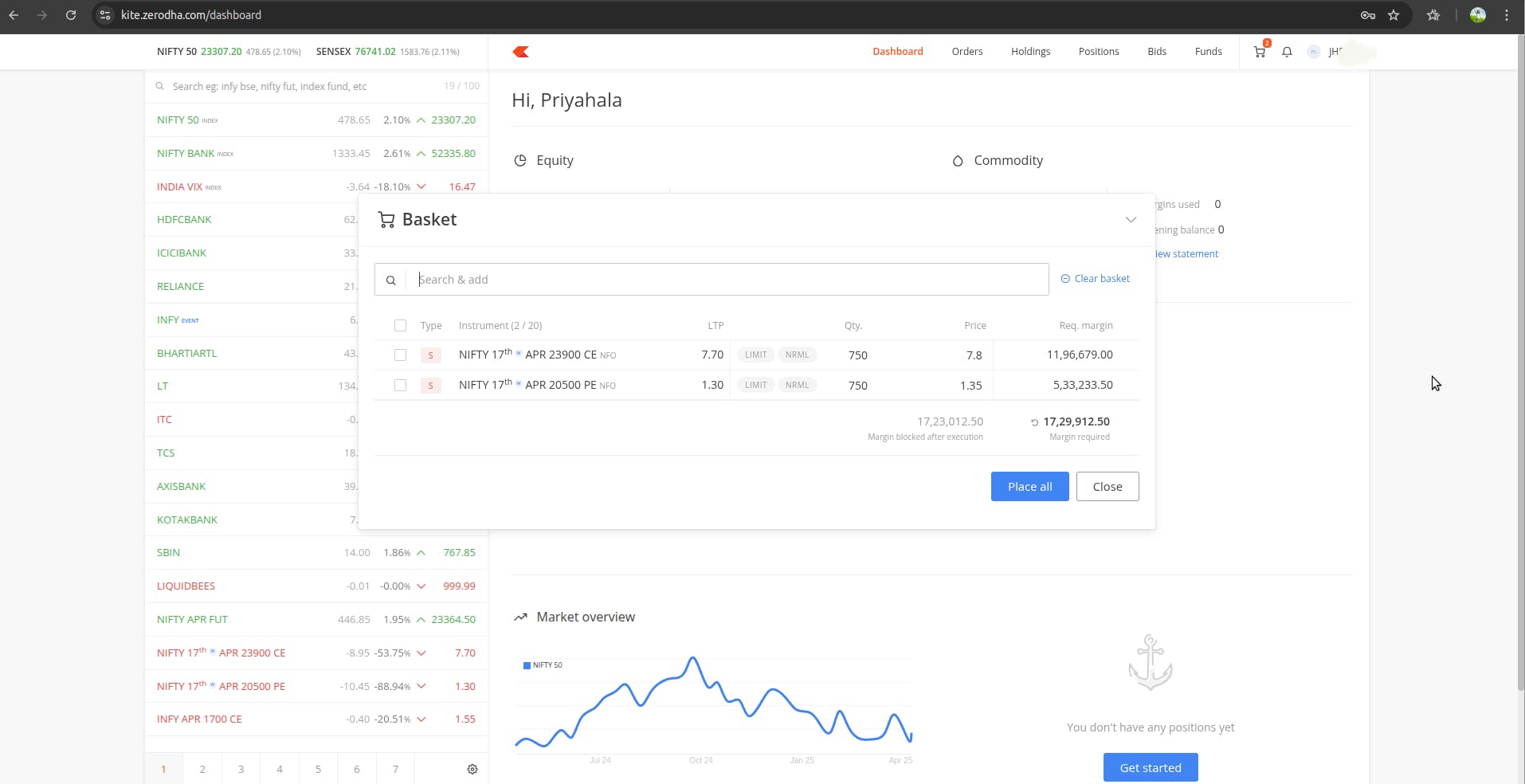Open the basket cart icon in header

(1260, 52)
